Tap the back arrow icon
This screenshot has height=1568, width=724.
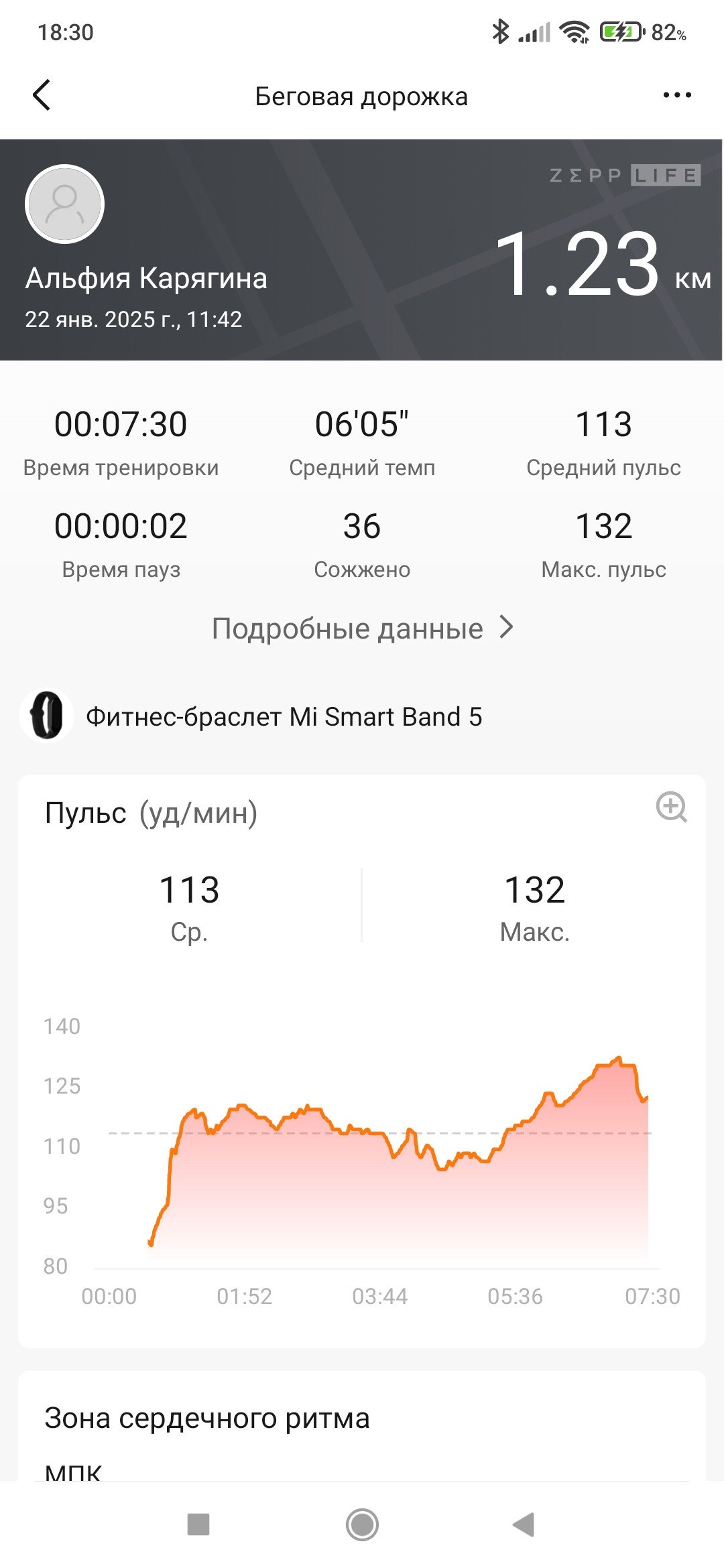[42, 95]
